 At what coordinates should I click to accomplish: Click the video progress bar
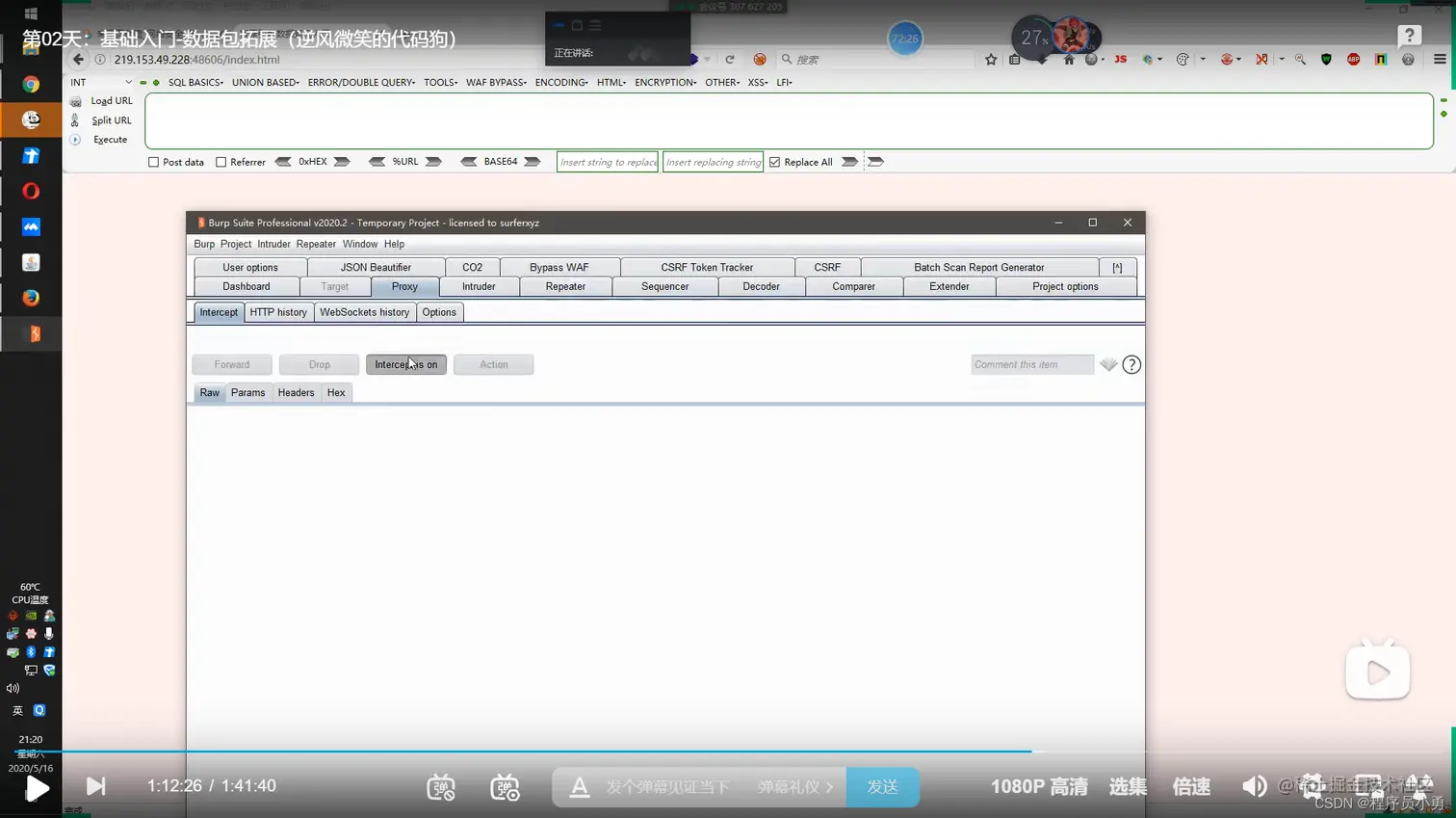tap(728, 751)
